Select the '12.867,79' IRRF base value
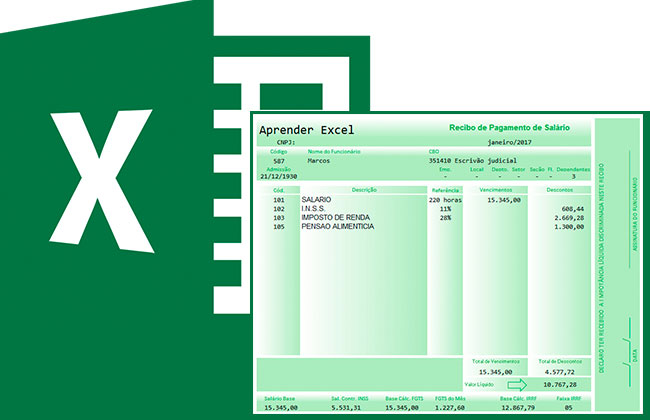The height and width of the screenshot is (420, 650). [x=518, y=408]
